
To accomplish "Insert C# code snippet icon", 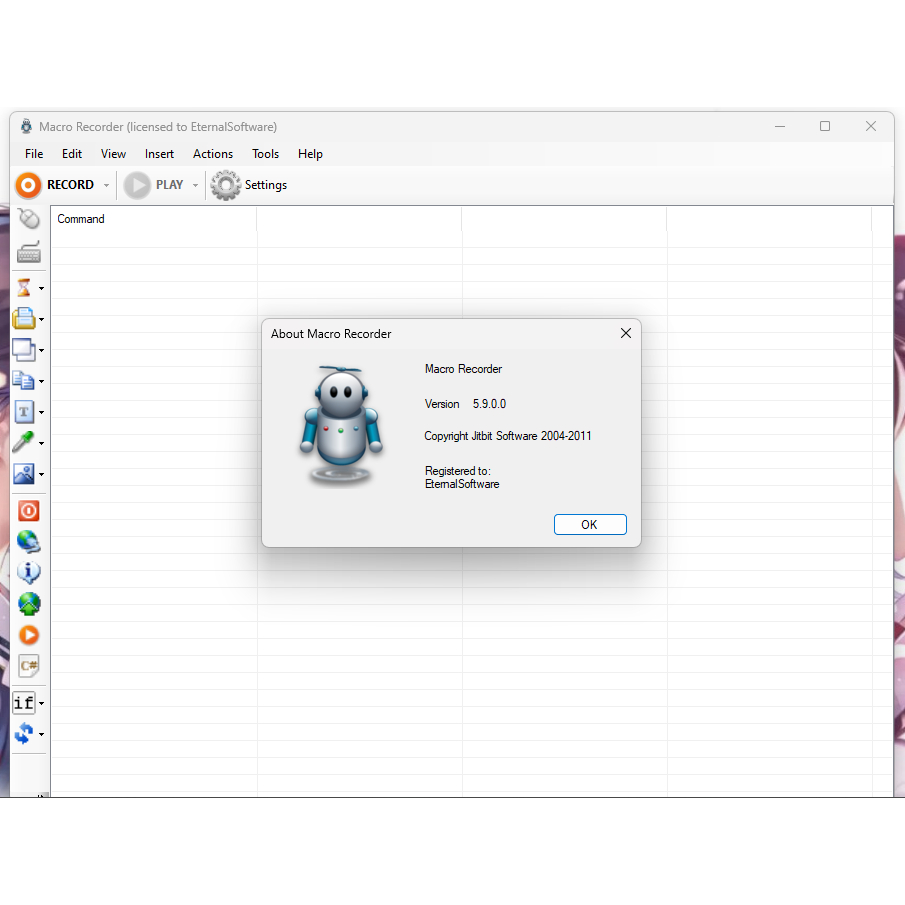I will (28, 666).
